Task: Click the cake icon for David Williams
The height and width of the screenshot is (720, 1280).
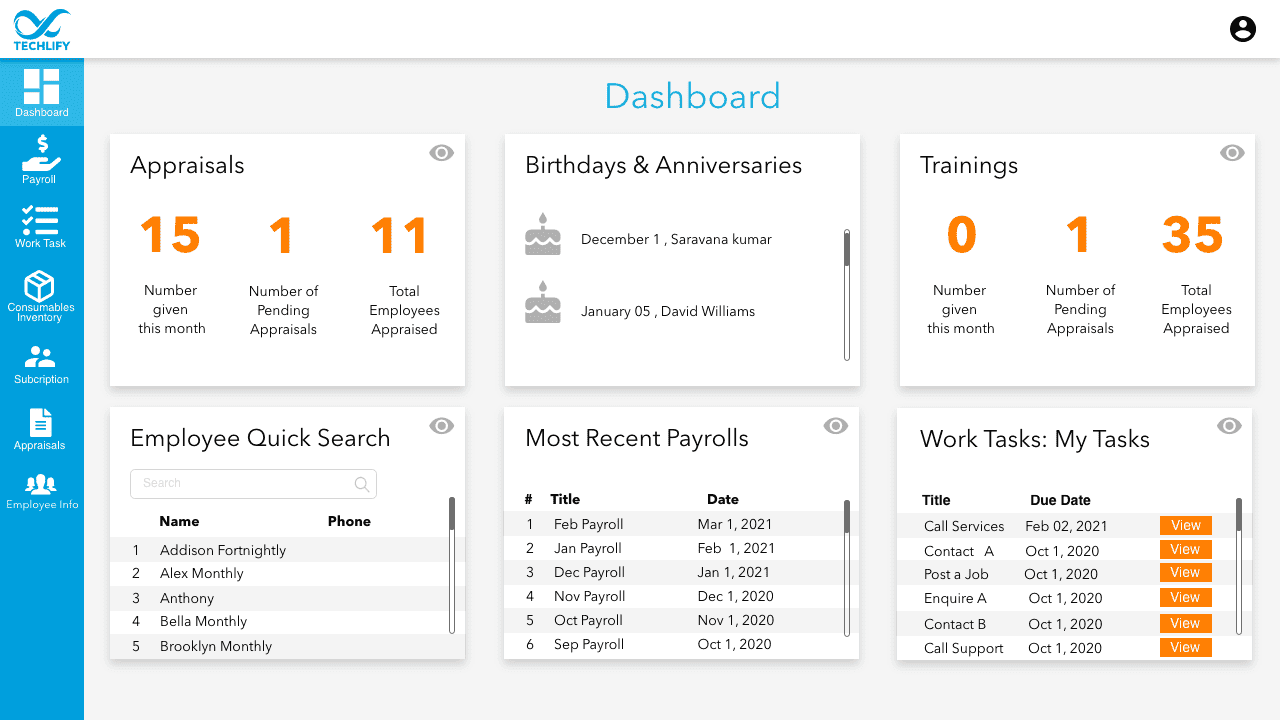Action: pyautogui.click(x=543, y=302)
